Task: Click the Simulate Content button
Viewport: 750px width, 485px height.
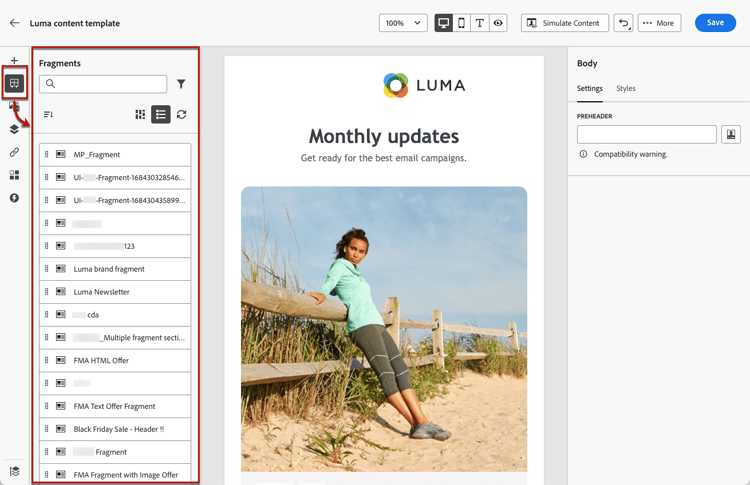Action: (564, 23)
